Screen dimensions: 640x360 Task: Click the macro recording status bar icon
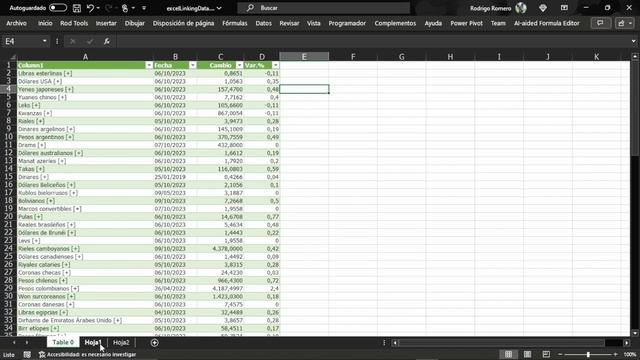(x=27, y=355)
